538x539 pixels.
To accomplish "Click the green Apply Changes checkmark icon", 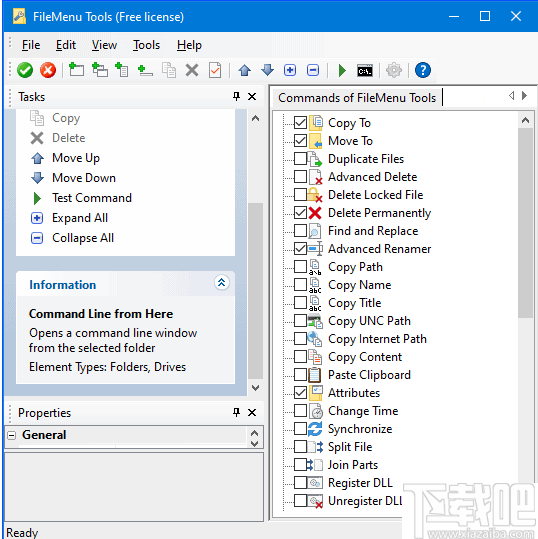I will (25, 70).
